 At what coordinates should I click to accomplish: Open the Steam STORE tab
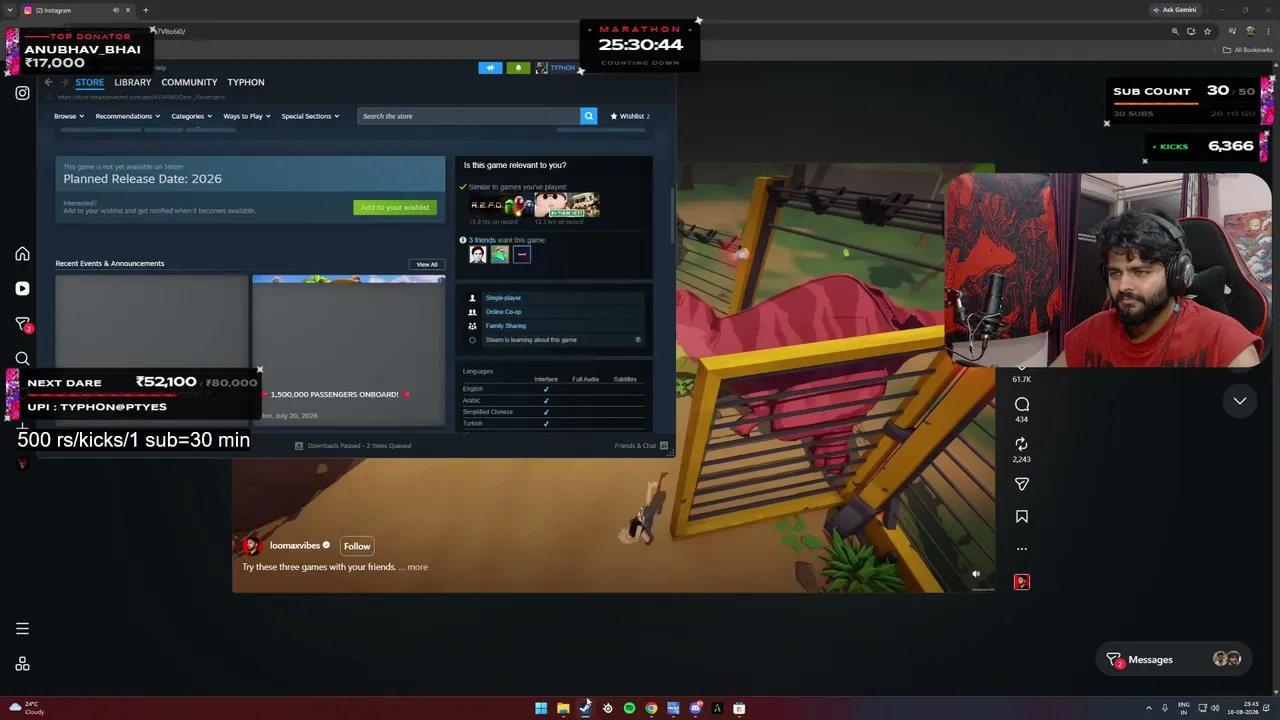point(89,82)
